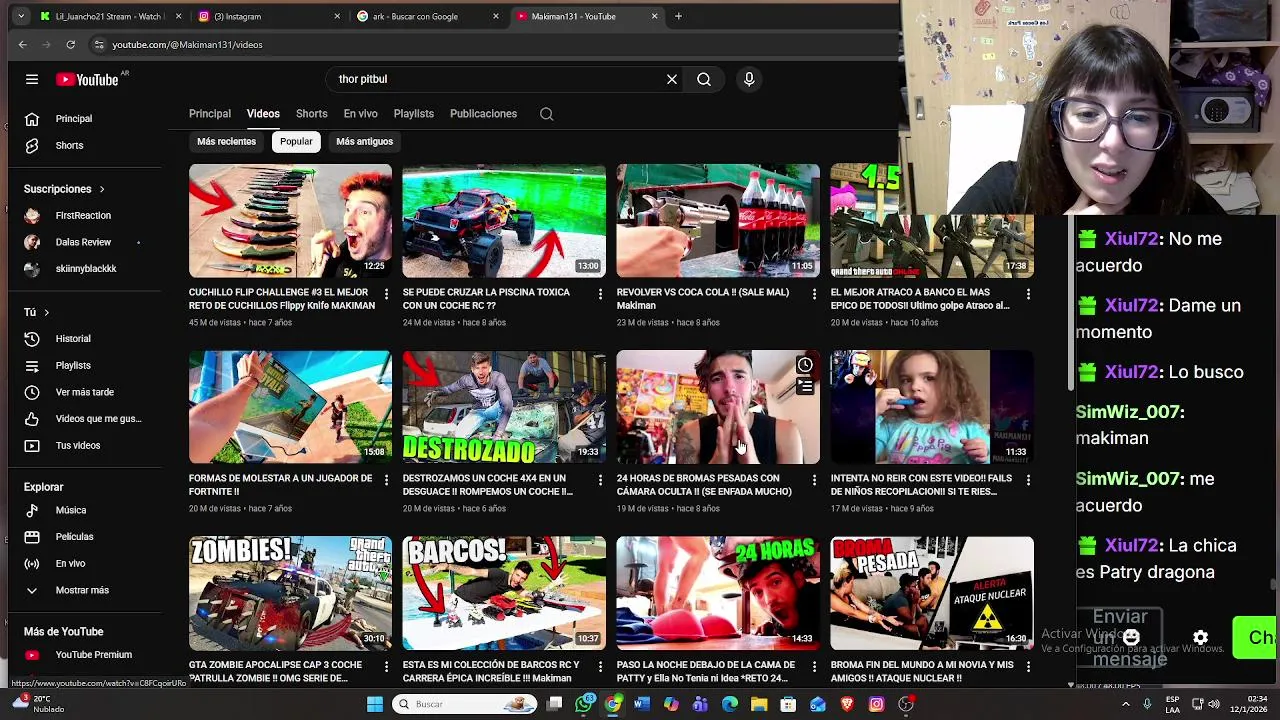This screenshot has width=1280, height=720.
Task: Open a new browser tab
Action: (678, 16)
